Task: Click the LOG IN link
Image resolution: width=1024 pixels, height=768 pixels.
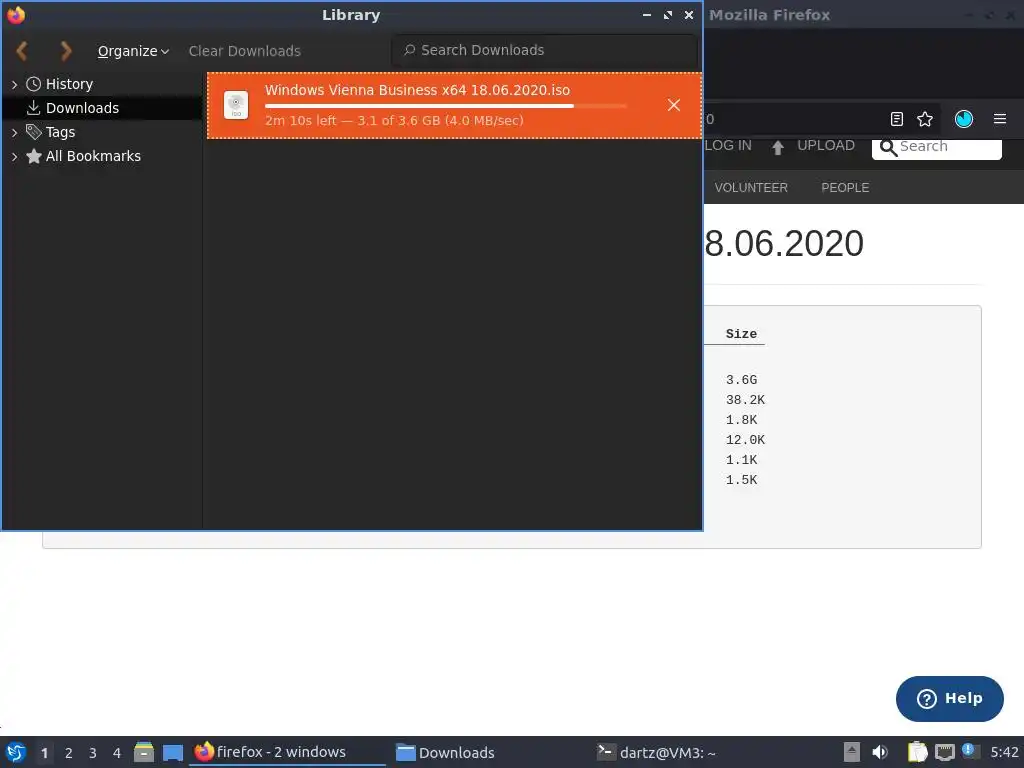Action: pos(728,146)
